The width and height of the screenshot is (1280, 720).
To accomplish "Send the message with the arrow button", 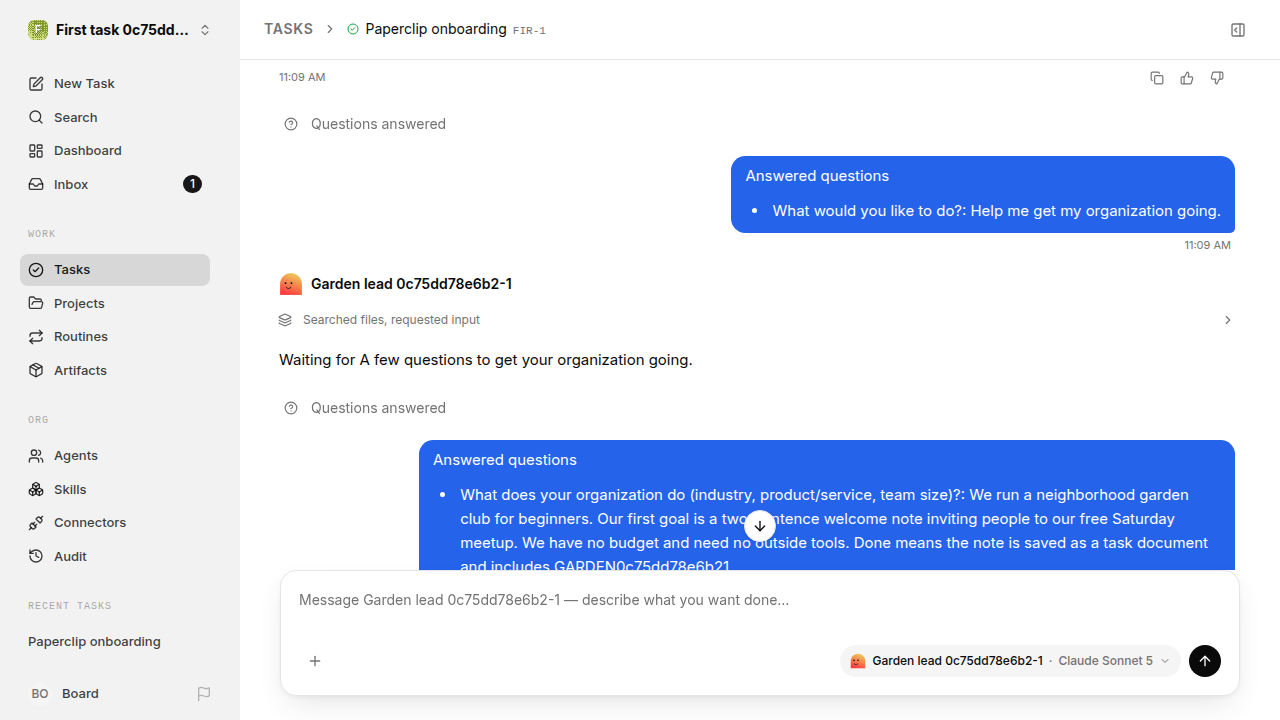I will pyautogui.click(x=1205, y=661).
